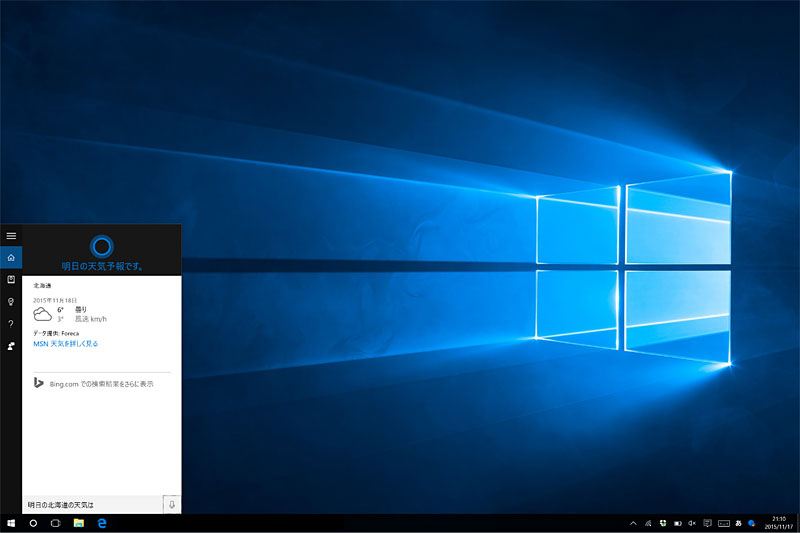Open the battery status tray icon
The width and height of the screenshot is (800, 533).
(678, 523)
